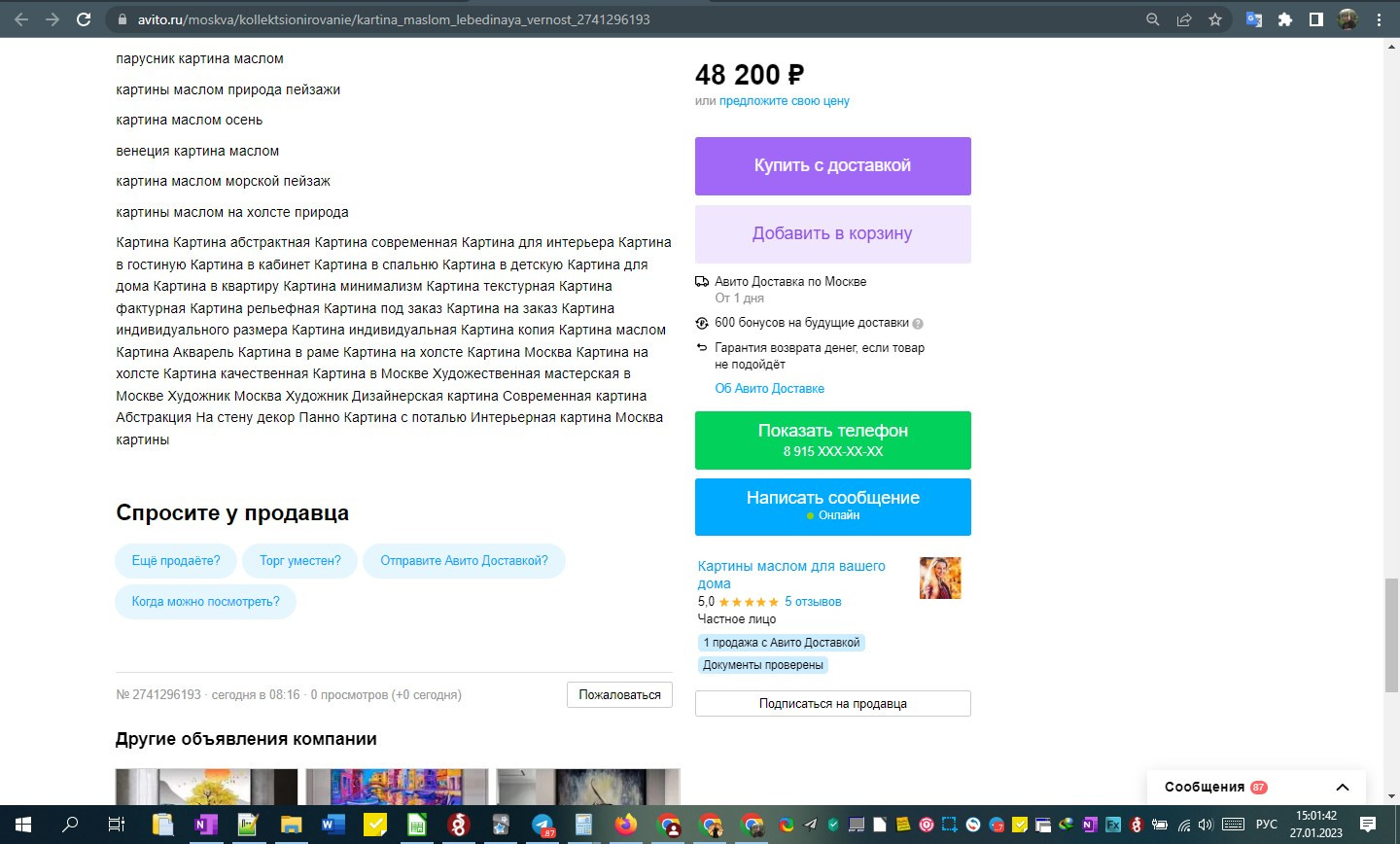The image size is (1400, 844).
Task: Click the Добавить в корзину button
Action: [x=833, y=234]
